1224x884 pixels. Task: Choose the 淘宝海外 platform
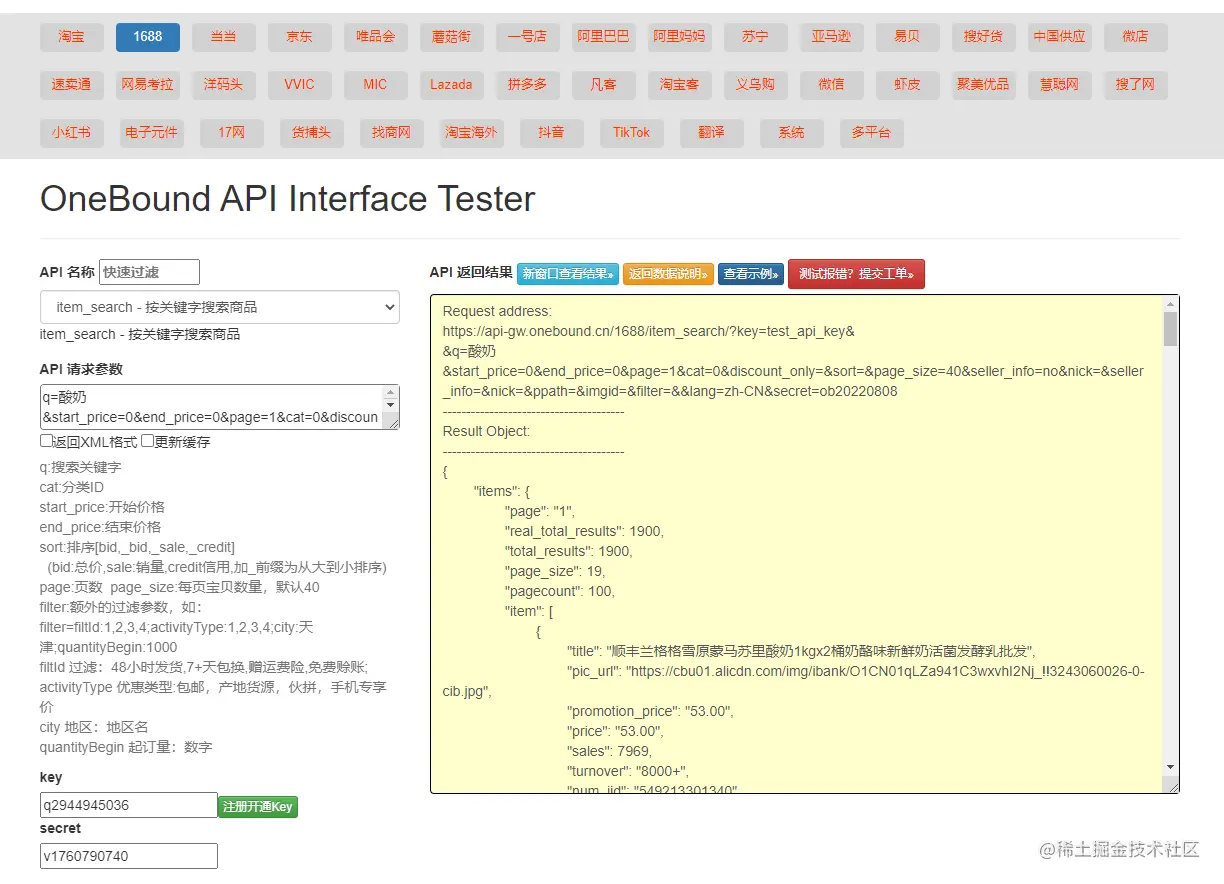pyautogui.click(x=472, y=133)
